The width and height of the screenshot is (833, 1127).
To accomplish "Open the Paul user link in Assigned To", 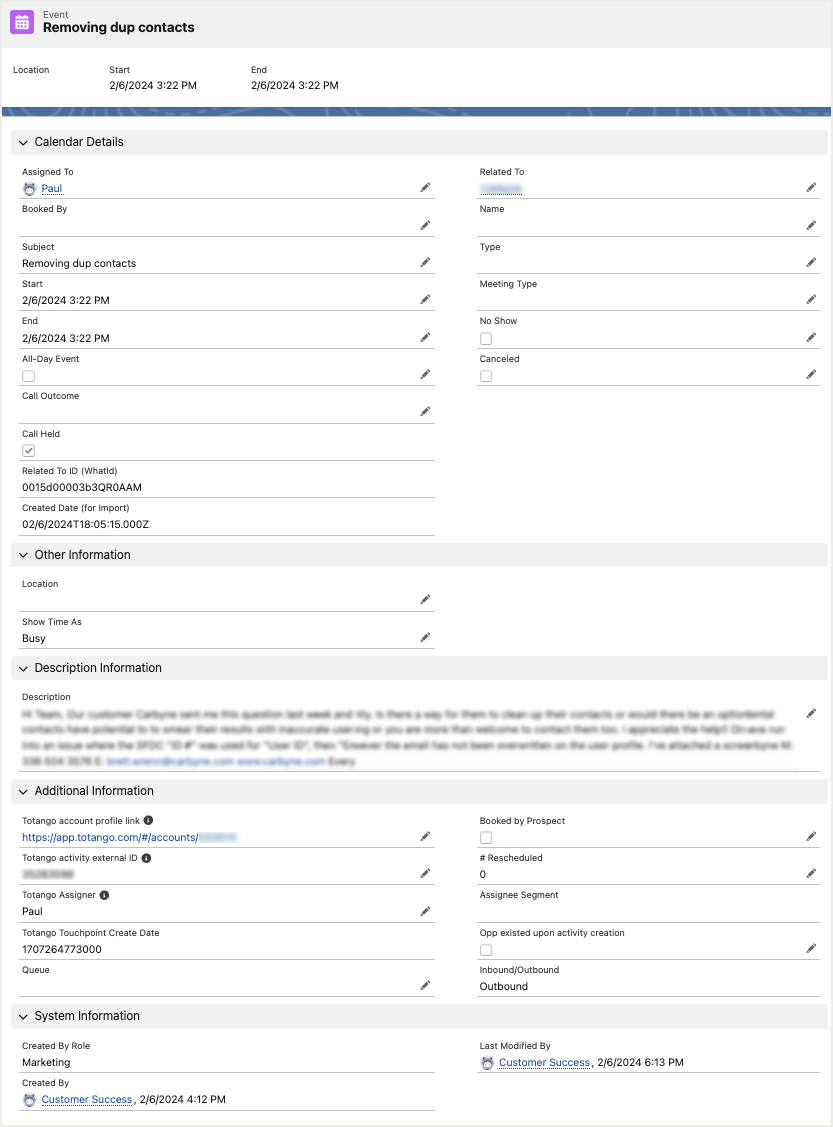I will pyautogui.click(x=52, y=188).
